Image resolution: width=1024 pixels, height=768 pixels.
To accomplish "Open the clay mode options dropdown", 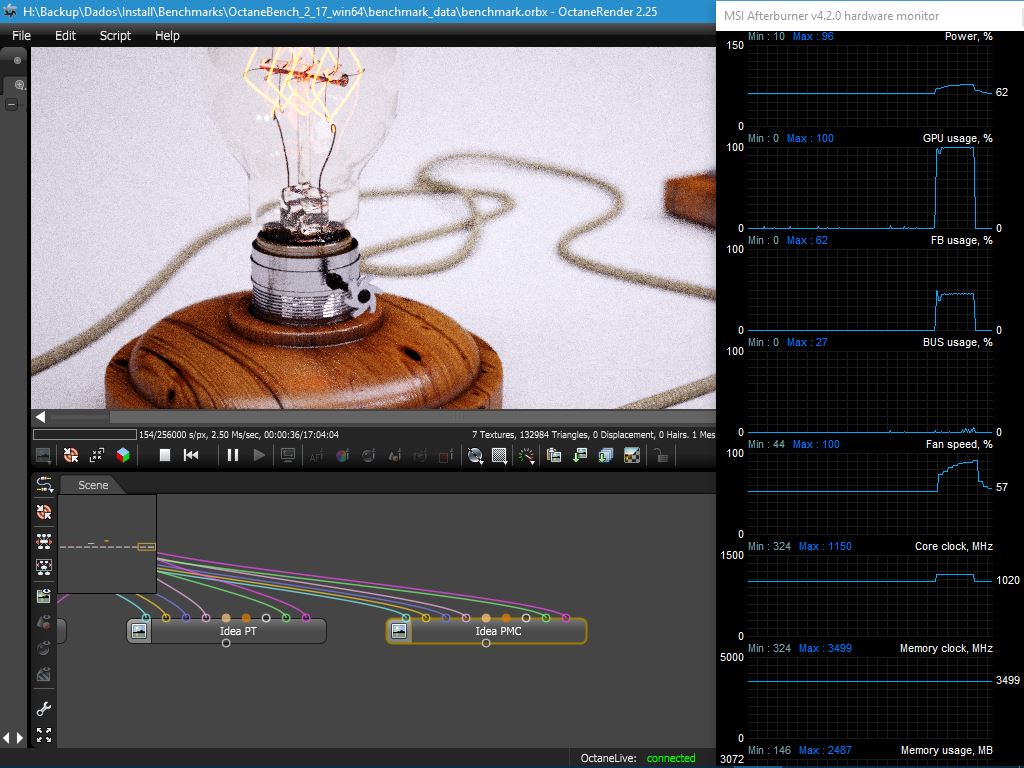I will pos(475,456).
